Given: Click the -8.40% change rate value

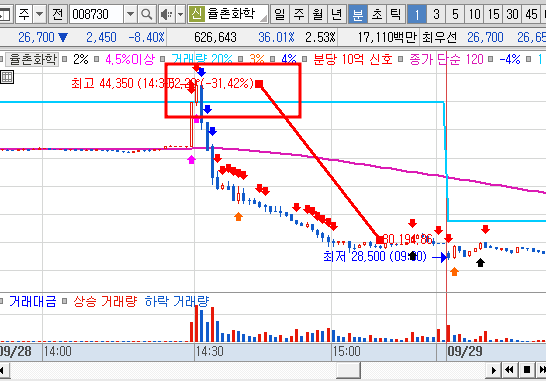Looking at the screenshot, I should [146, 37].
